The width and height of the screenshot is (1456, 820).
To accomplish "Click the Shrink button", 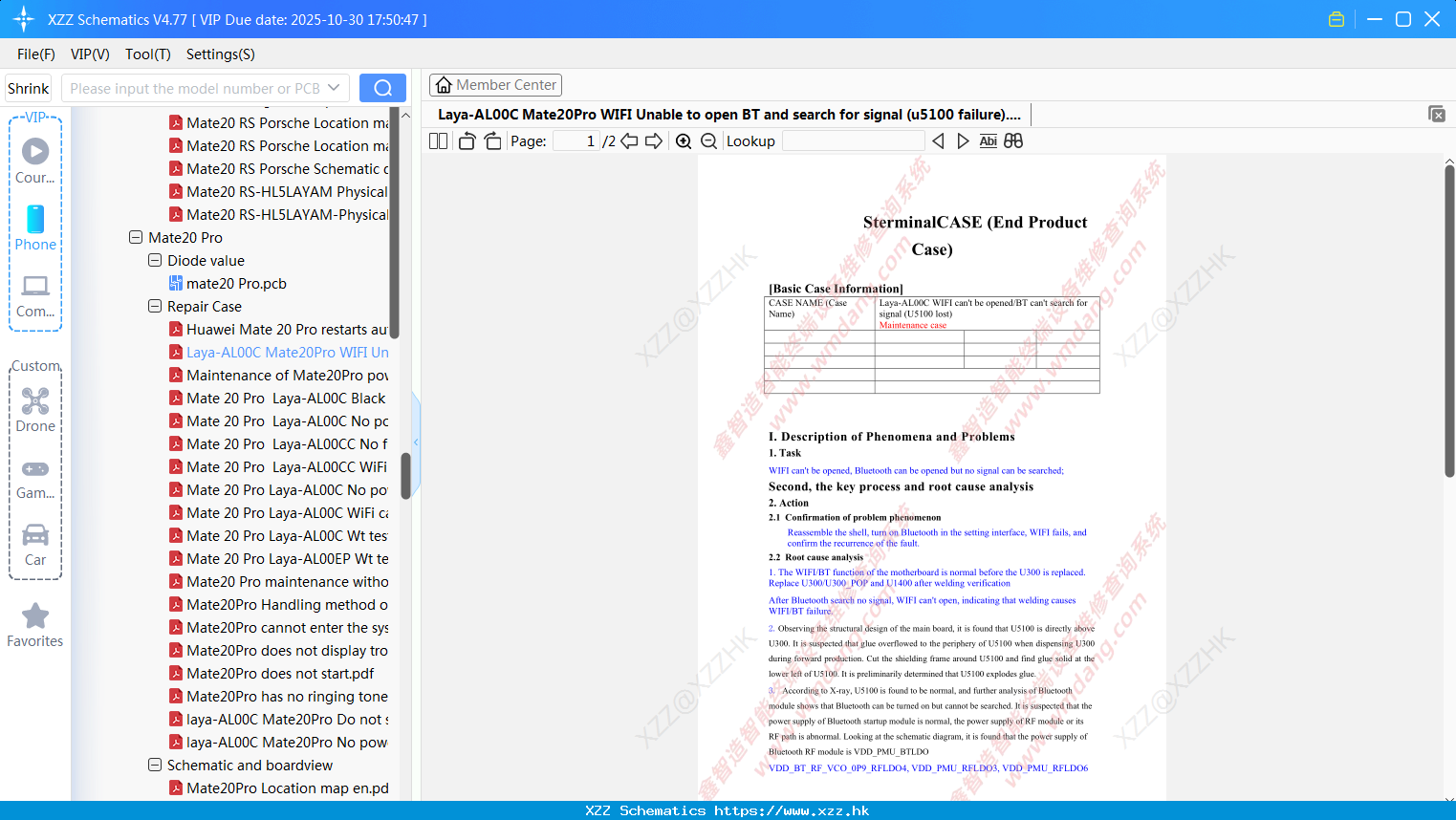I will click(29, 88).
